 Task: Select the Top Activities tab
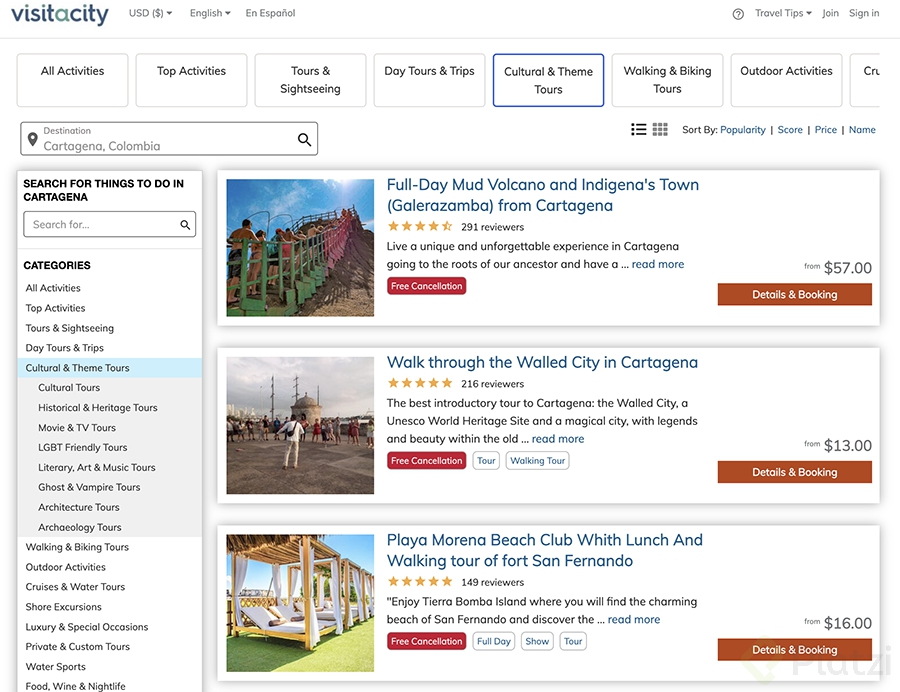[x=191, y=80]
